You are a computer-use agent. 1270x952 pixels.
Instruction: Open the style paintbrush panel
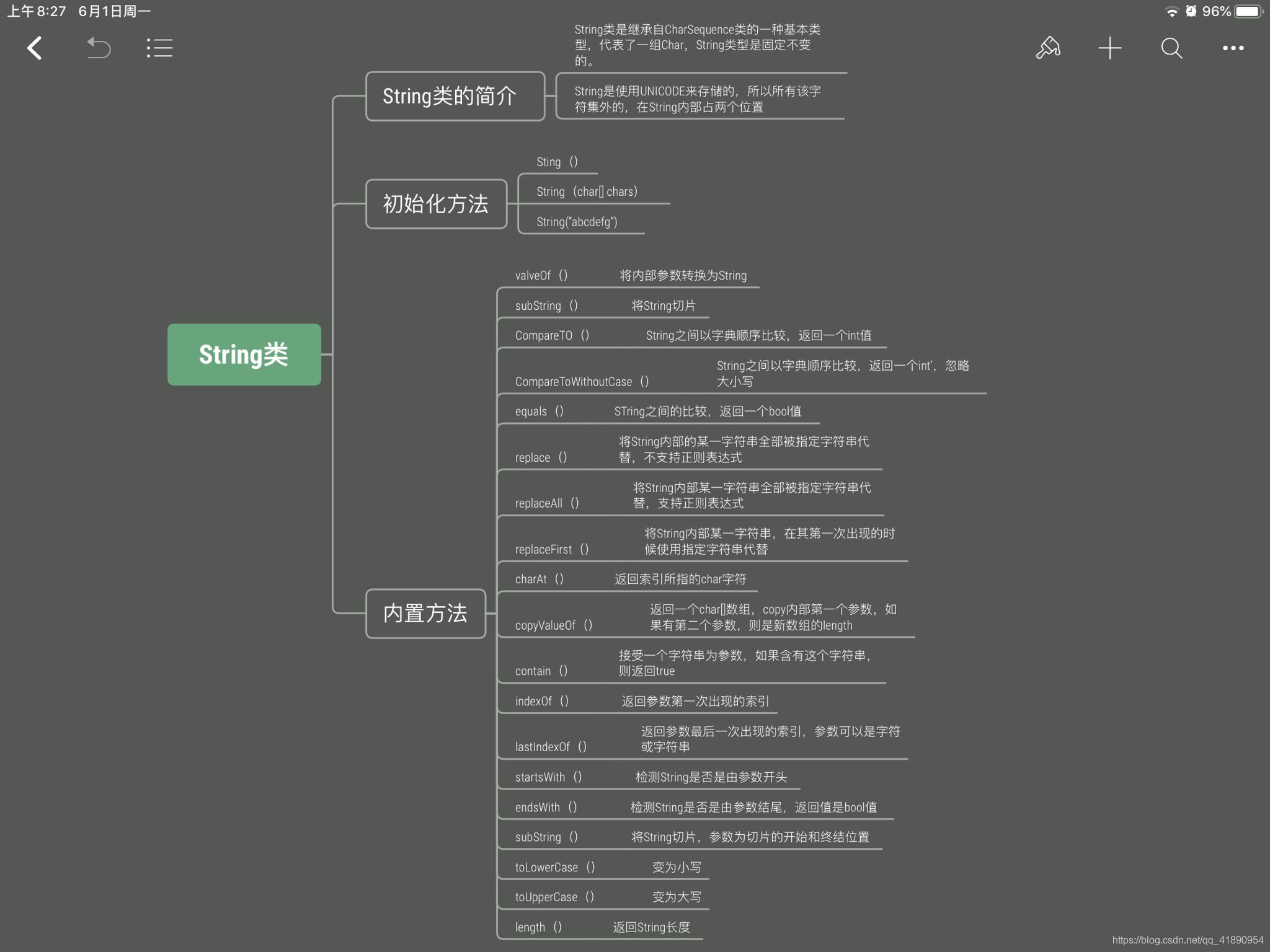click(x=1048, y=48)
